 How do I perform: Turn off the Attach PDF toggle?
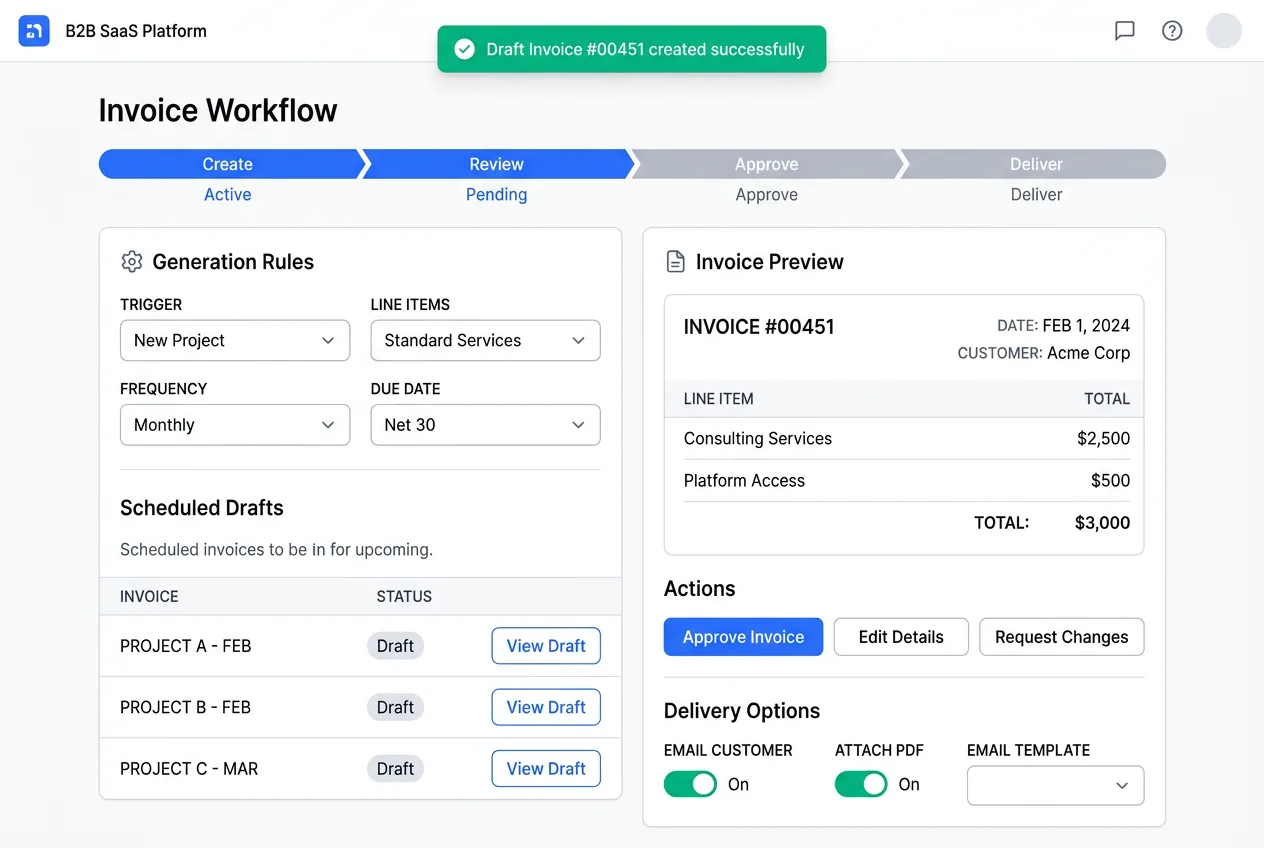coord(861,784)
